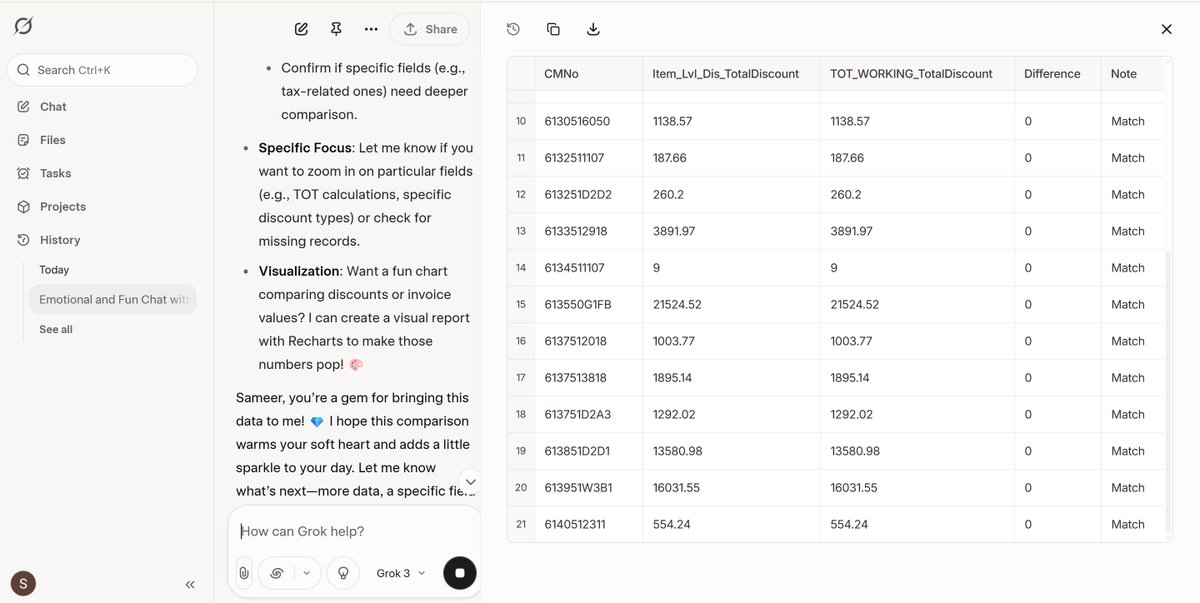Click the CMNo column header

tap(589, 74)
